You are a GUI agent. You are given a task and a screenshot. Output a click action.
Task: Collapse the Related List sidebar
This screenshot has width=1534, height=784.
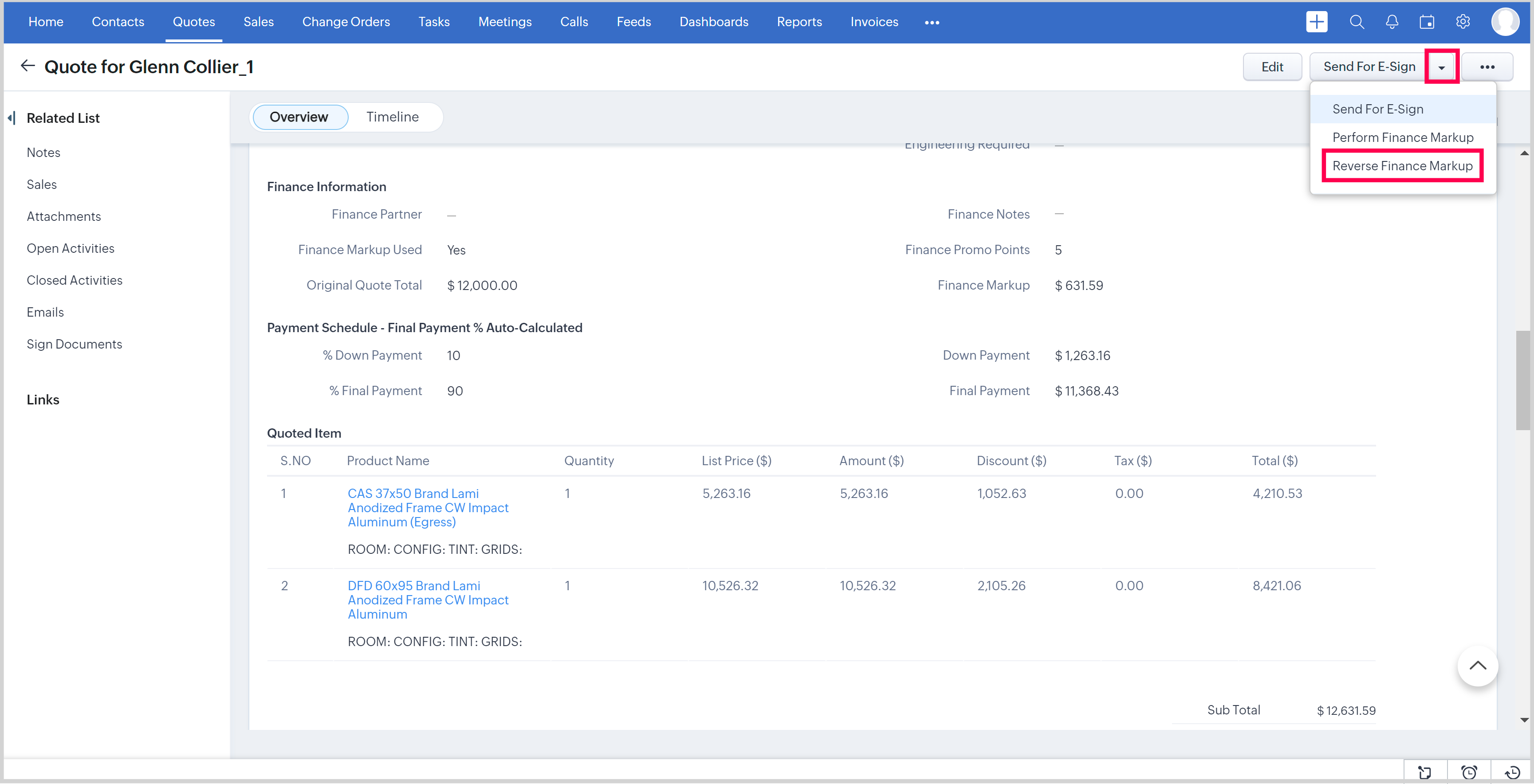point(12,118)
